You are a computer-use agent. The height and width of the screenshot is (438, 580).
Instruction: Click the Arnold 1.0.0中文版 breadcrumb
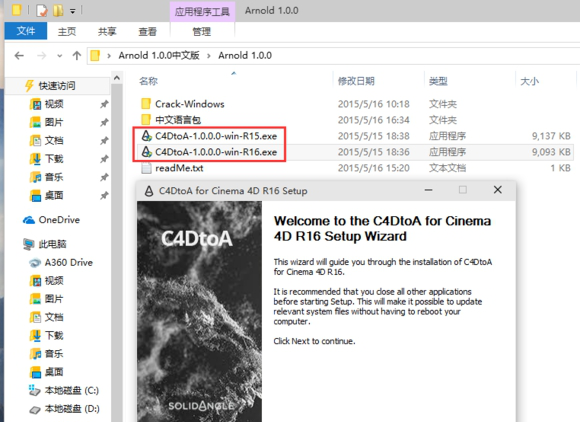(x=159, y=55)
